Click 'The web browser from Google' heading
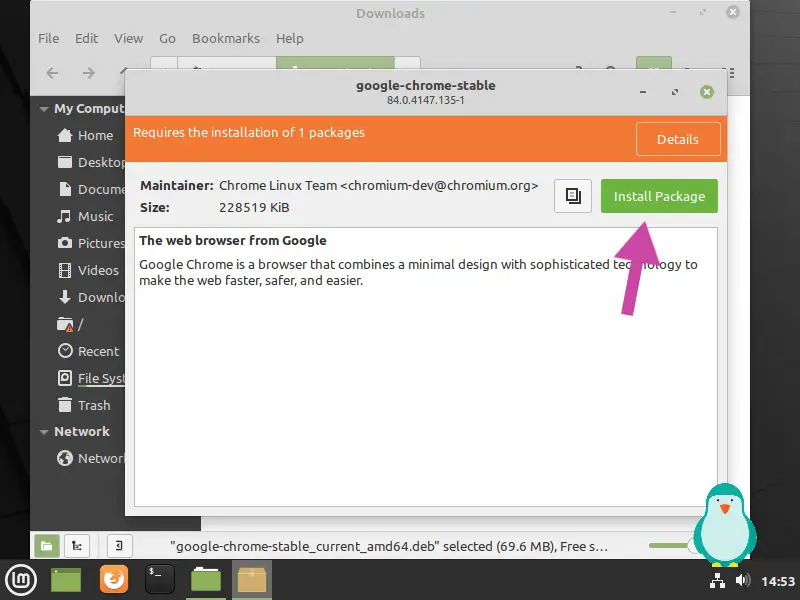Image resolution: width=800 pixels, height=600 pixels. coord(233,240)
